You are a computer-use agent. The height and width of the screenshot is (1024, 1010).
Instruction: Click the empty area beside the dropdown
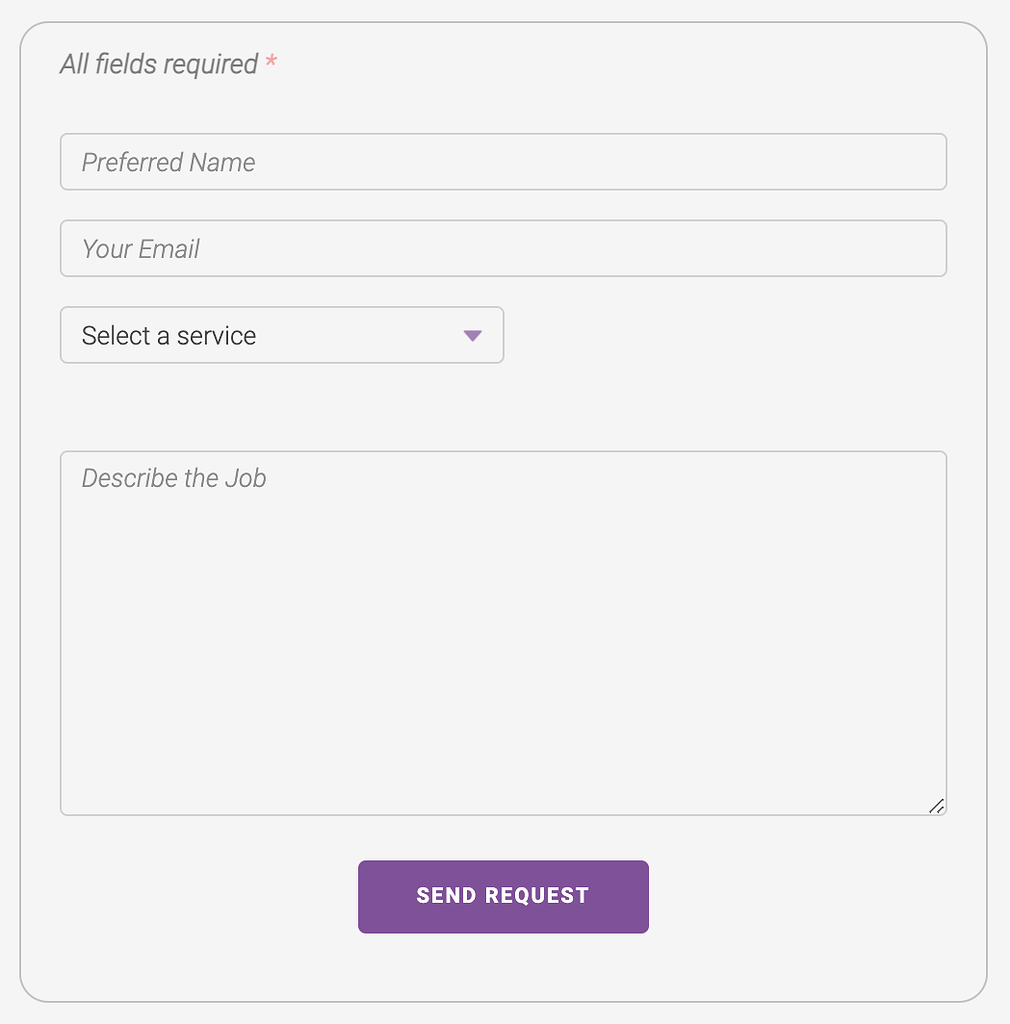(720, 335)
